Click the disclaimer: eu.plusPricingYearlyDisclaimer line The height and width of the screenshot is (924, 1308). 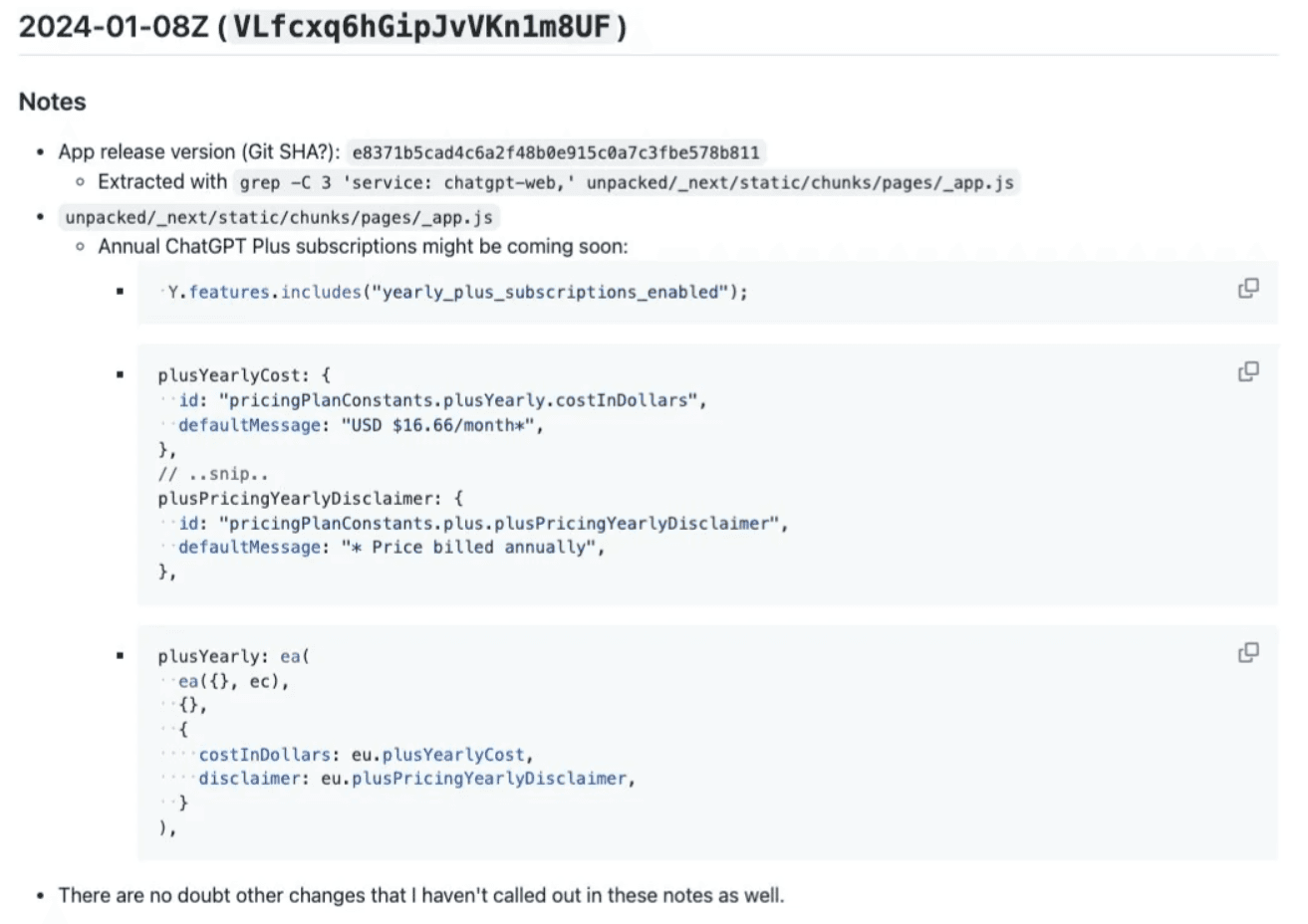pos(416,779)
